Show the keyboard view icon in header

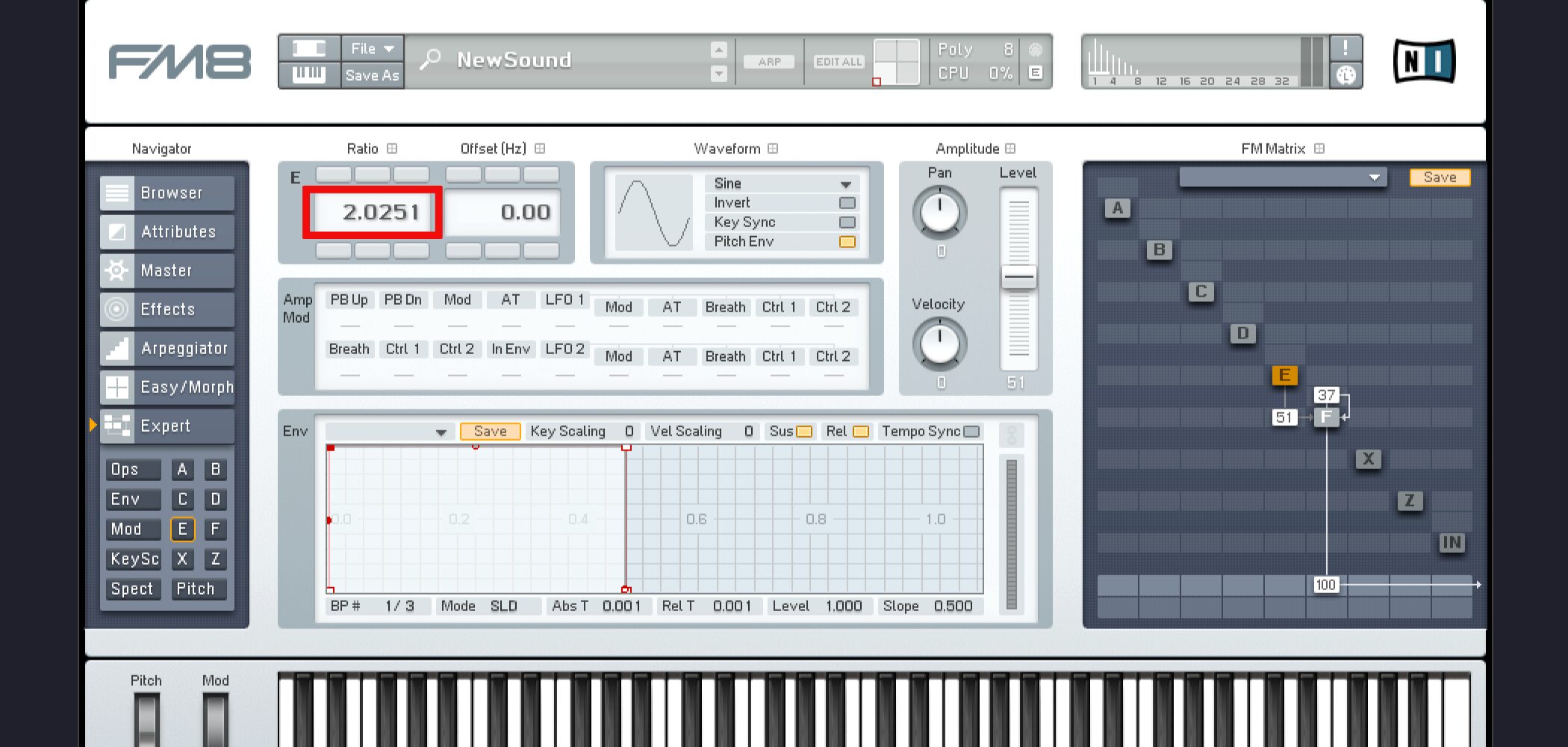pyautogui.click(x=309, y=75)
